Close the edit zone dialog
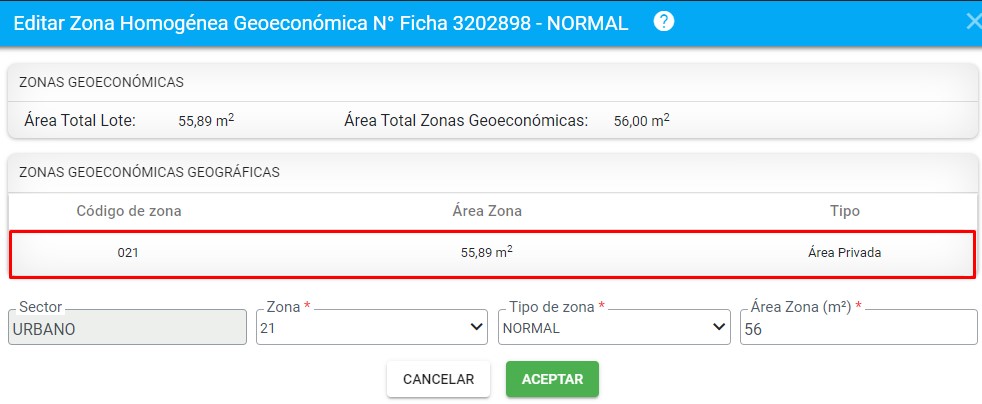 974,23
